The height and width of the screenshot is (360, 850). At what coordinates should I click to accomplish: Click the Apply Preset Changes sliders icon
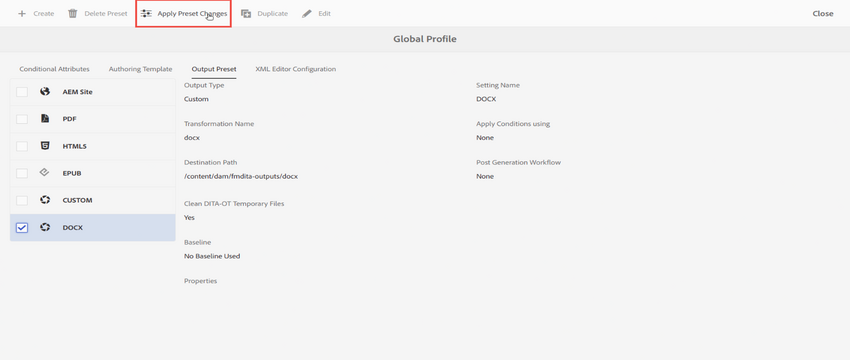[146, 14]
